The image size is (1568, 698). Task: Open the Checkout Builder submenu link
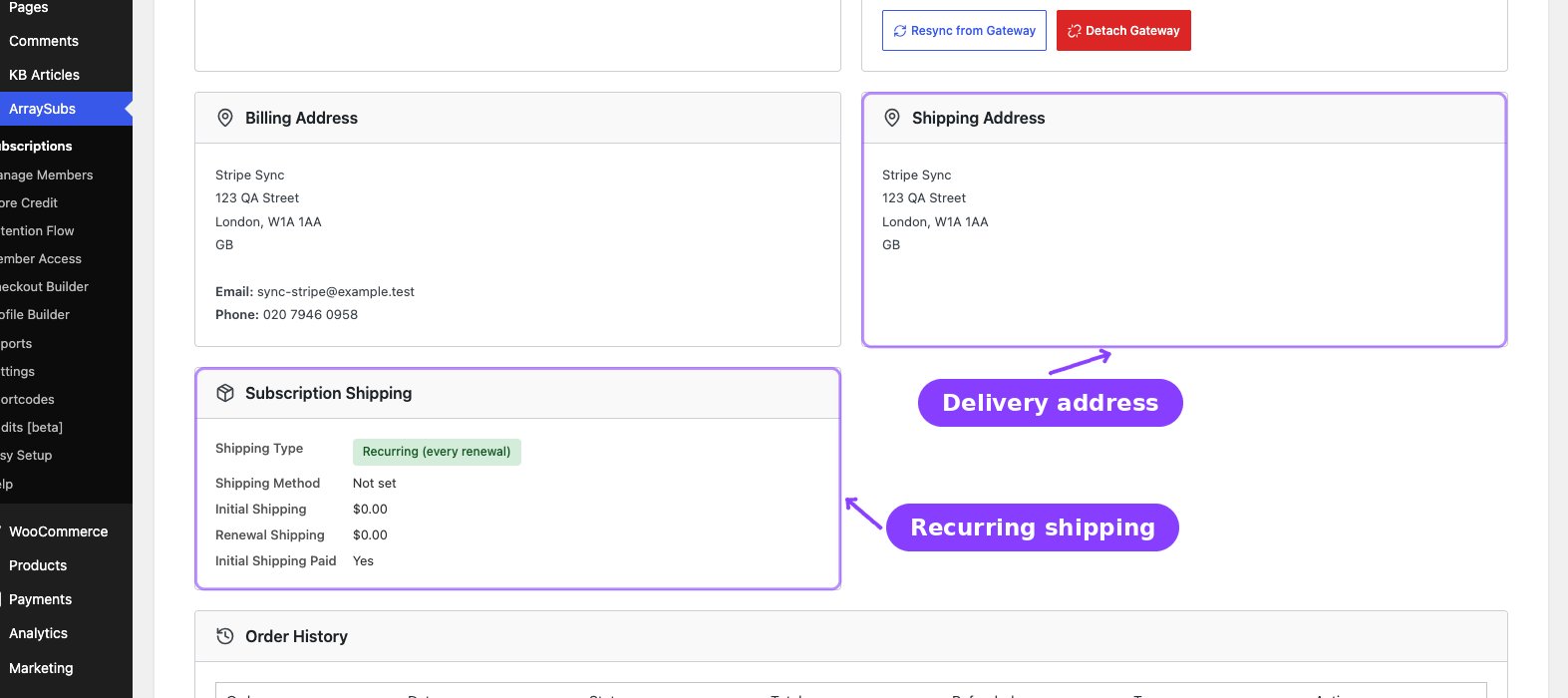pos(44,286)
